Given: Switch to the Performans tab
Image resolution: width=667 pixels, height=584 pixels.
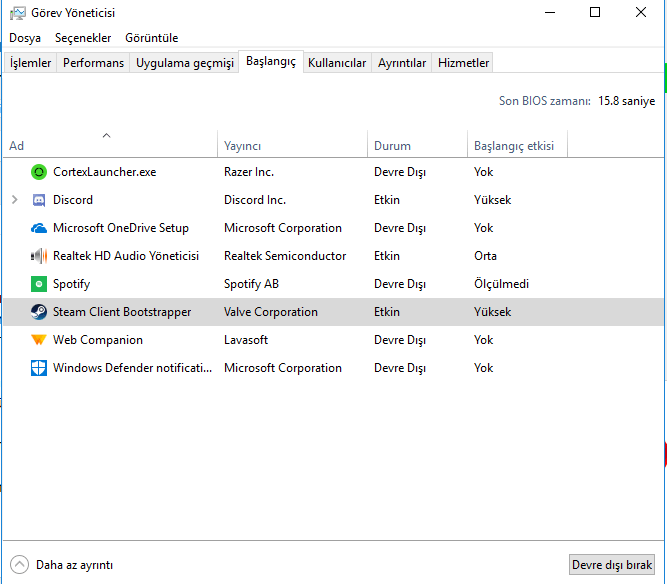Looking at the screenshot, I should tap(94, 63).
